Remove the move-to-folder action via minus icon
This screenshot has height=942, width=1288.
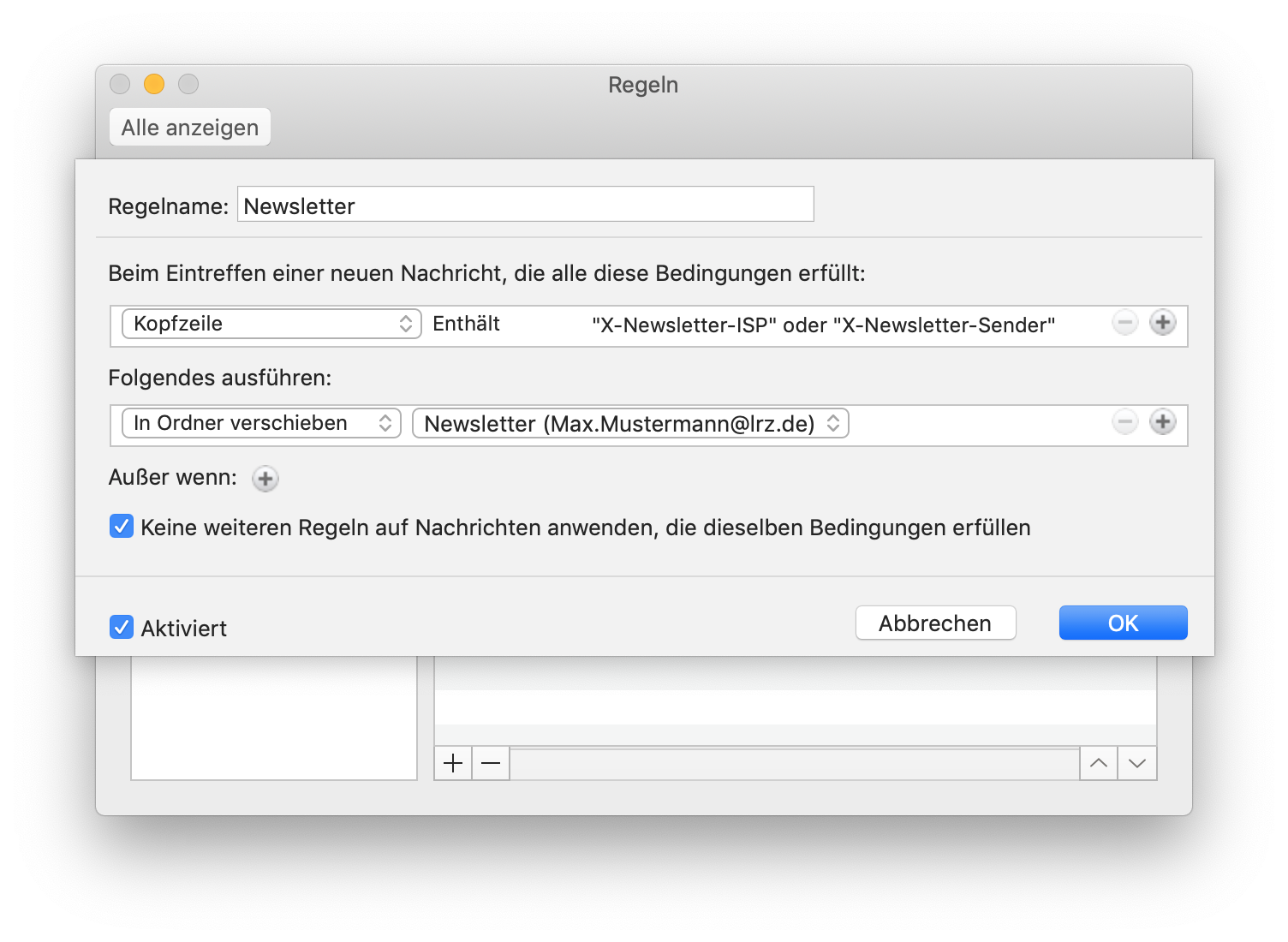1124,421
